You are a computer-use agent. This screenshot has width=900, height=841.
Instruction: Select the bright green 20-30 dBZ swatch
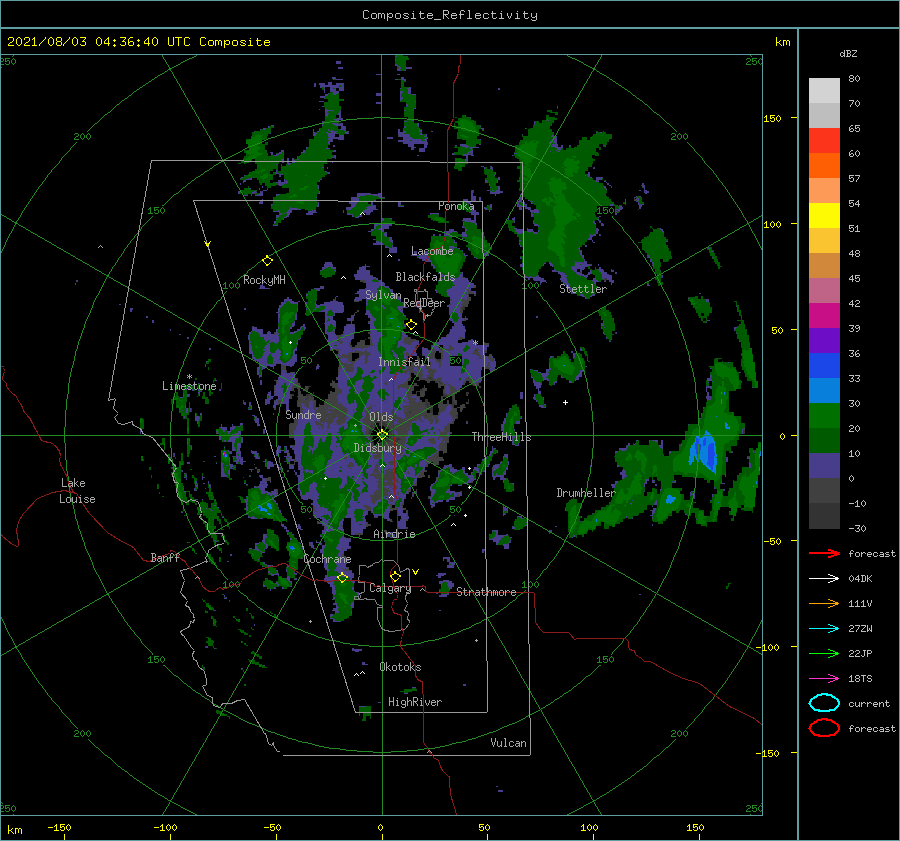coord(824,416)
